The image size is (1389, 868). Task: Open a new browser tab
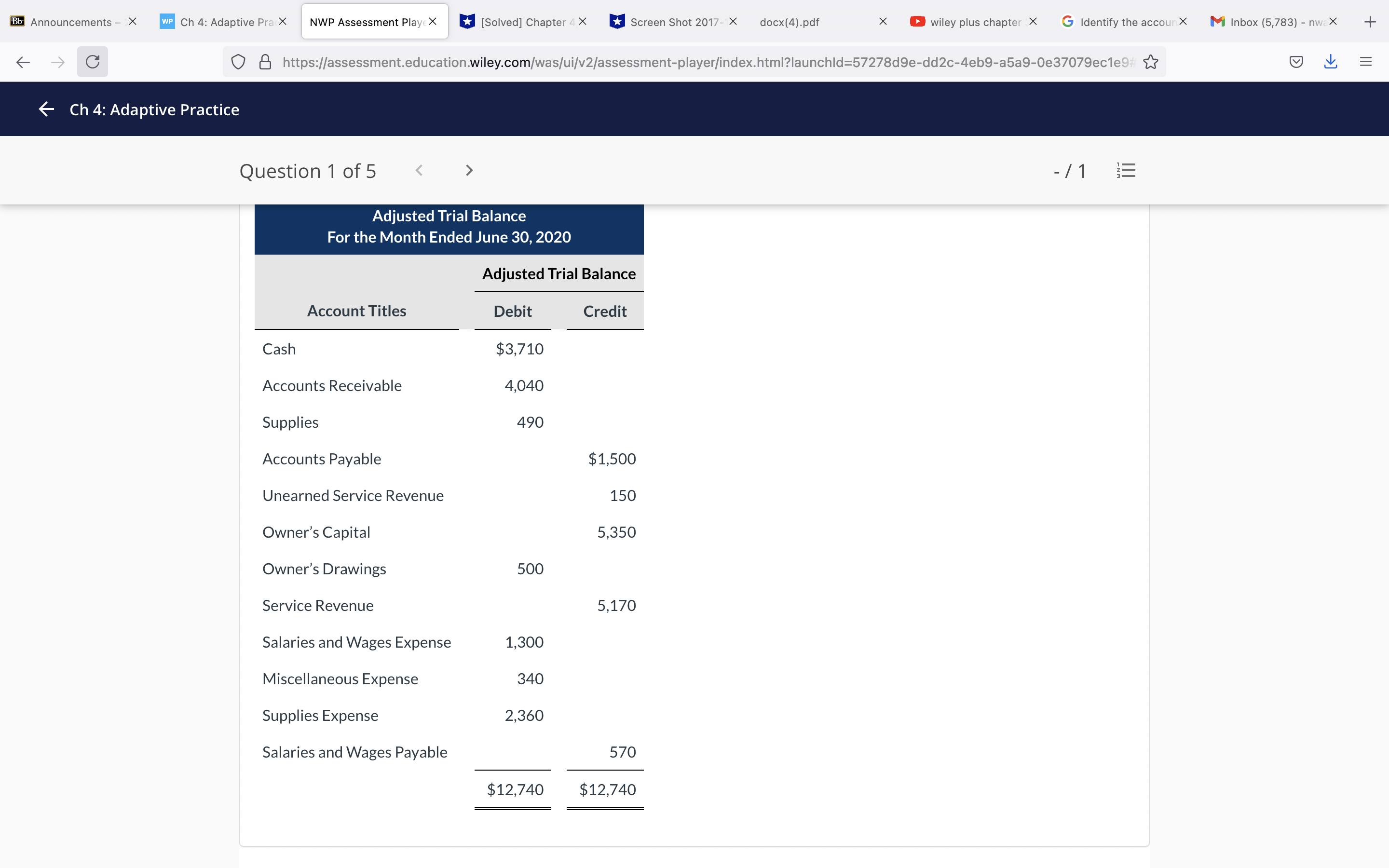click(x=1370, y=22)
